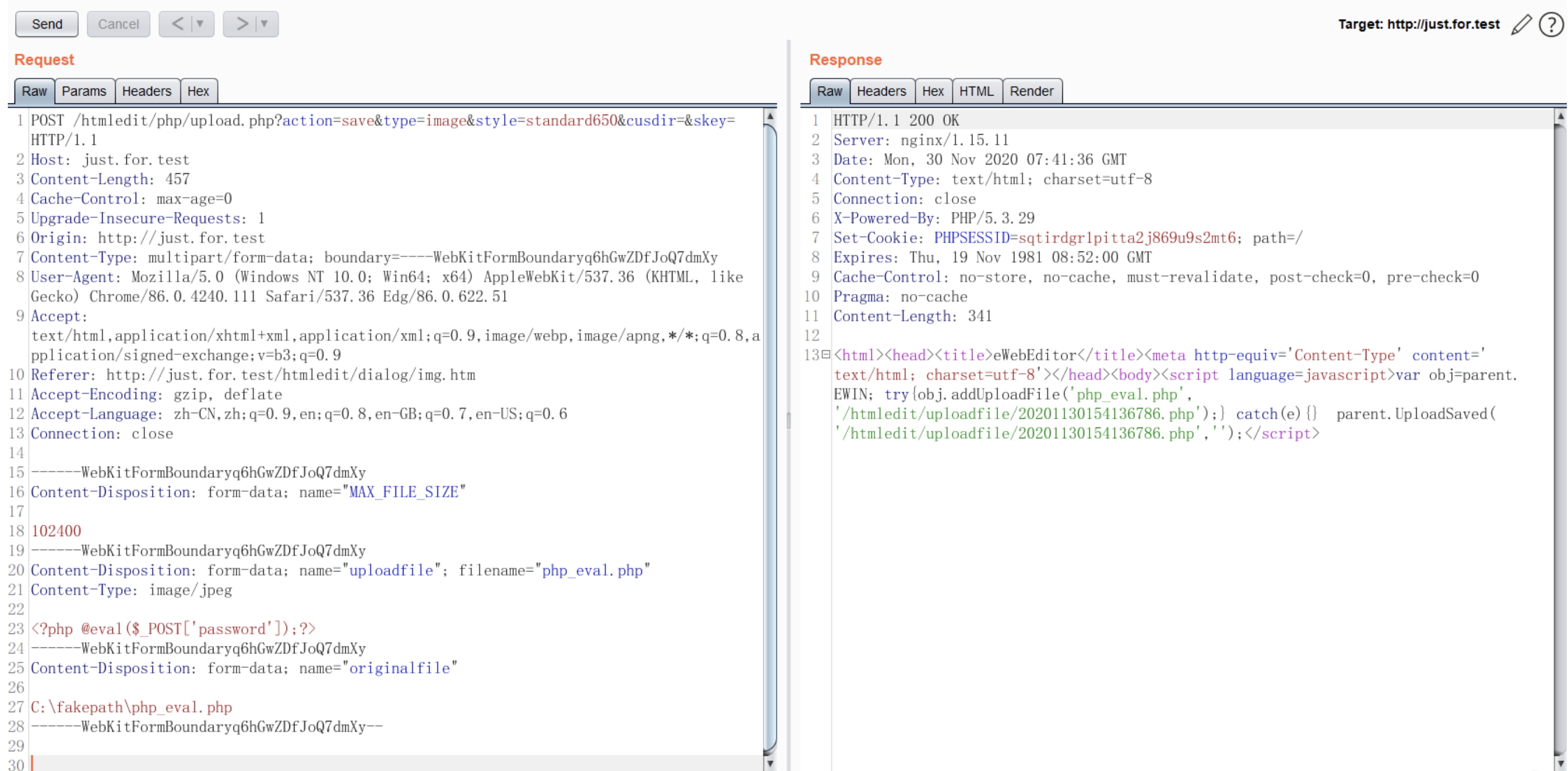Click the 'HTTP/1.1 200 OK' status line

pos(896,121)
